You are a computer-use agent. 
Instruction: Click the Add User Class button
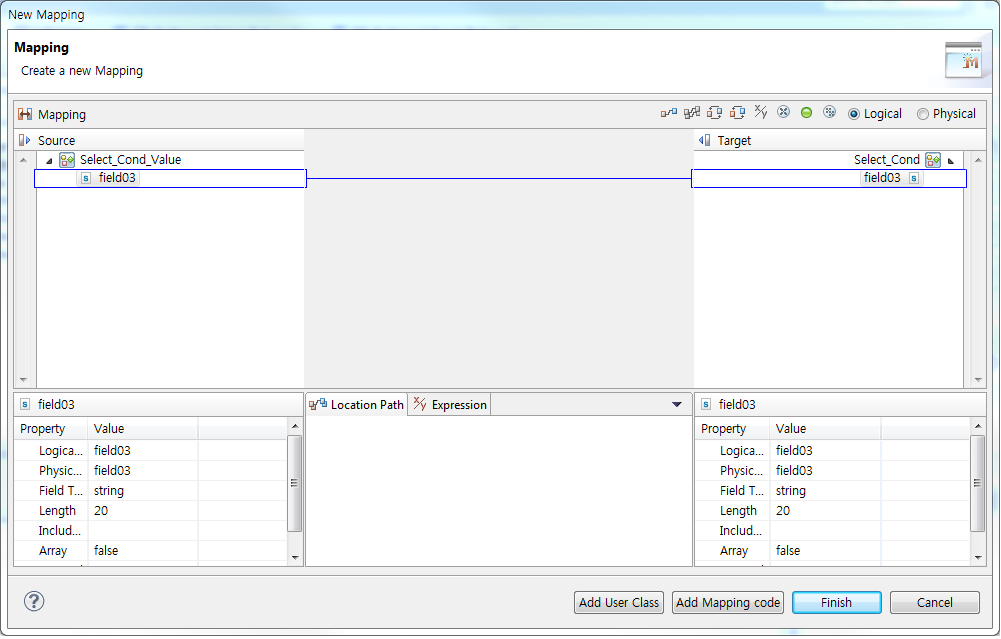(x=618, y=602)
